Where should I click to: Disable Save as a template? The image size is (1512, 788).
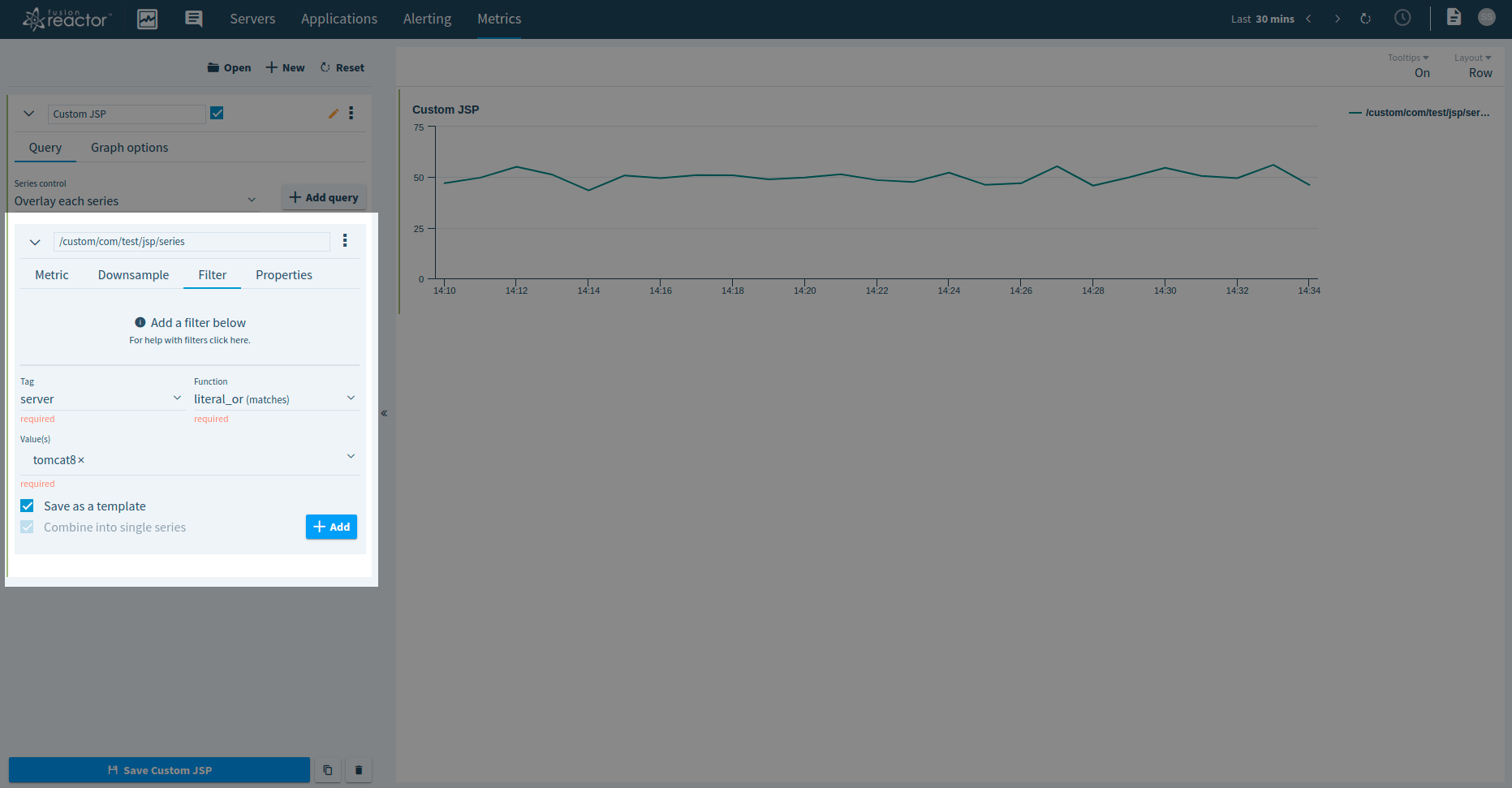[27, 506]
